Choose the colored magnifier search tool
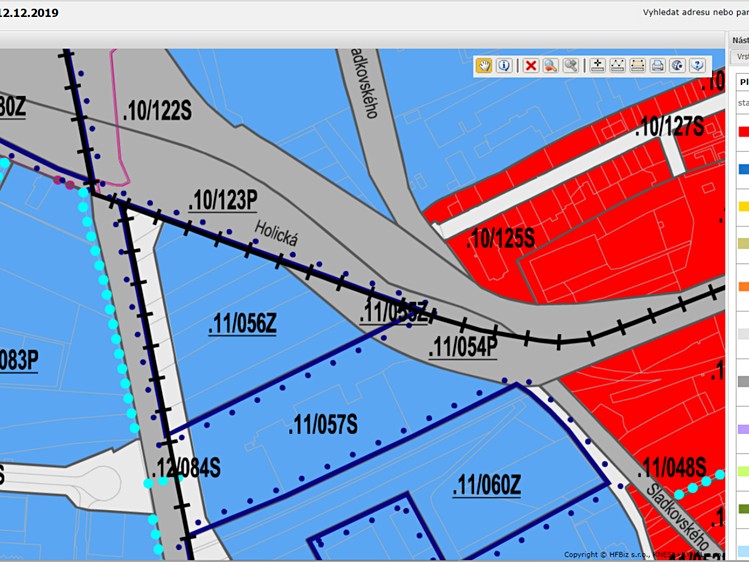Image resolution: width=749 pixels, height=562 pixels. coord(550,65)
